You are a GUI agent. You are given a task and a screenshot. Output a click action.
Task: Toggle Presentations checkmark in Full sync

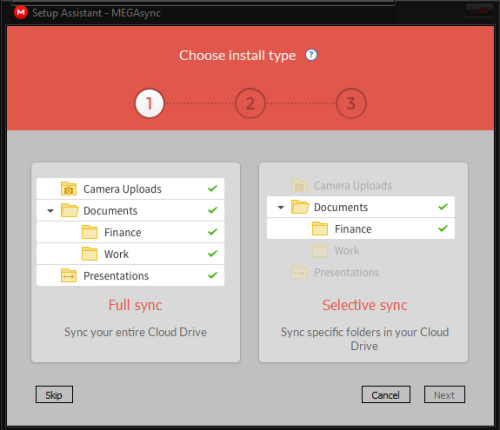(x=212, y=275)
